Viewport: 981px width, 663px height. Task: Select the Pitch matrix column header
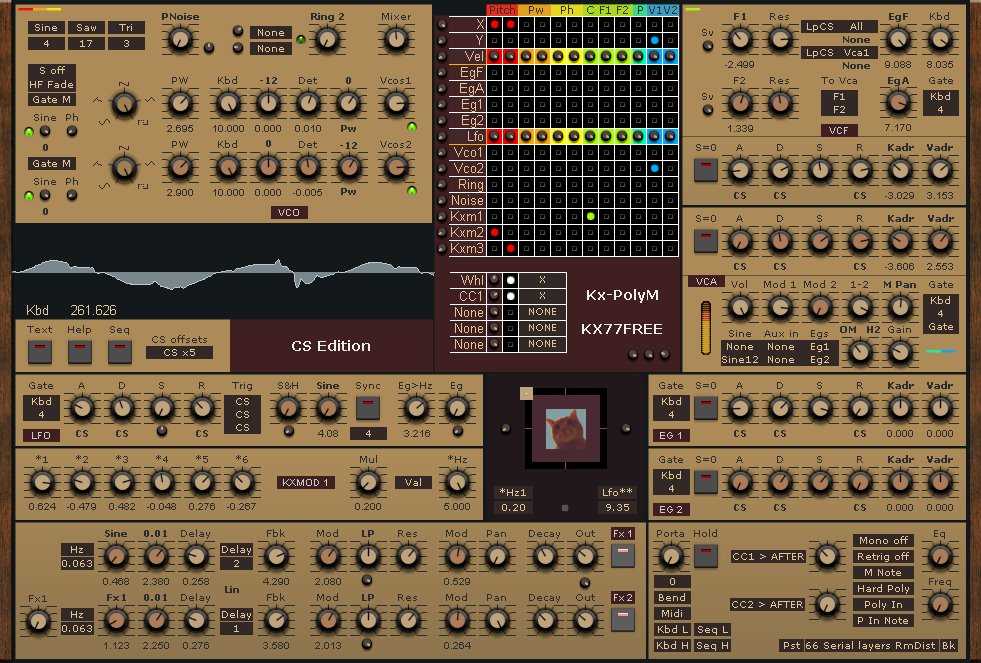(x=502, y=9)
